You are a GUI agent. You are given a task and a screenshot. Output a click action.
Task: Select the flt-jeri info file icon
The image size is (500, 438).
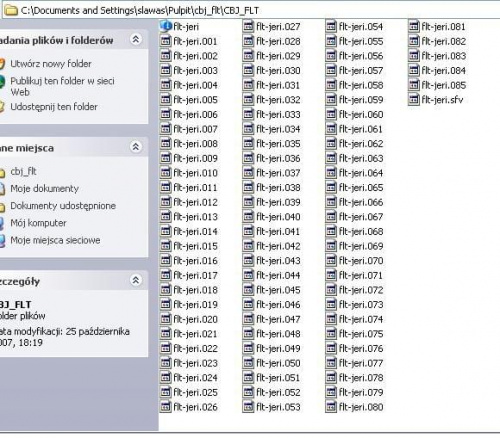(166, 26)
